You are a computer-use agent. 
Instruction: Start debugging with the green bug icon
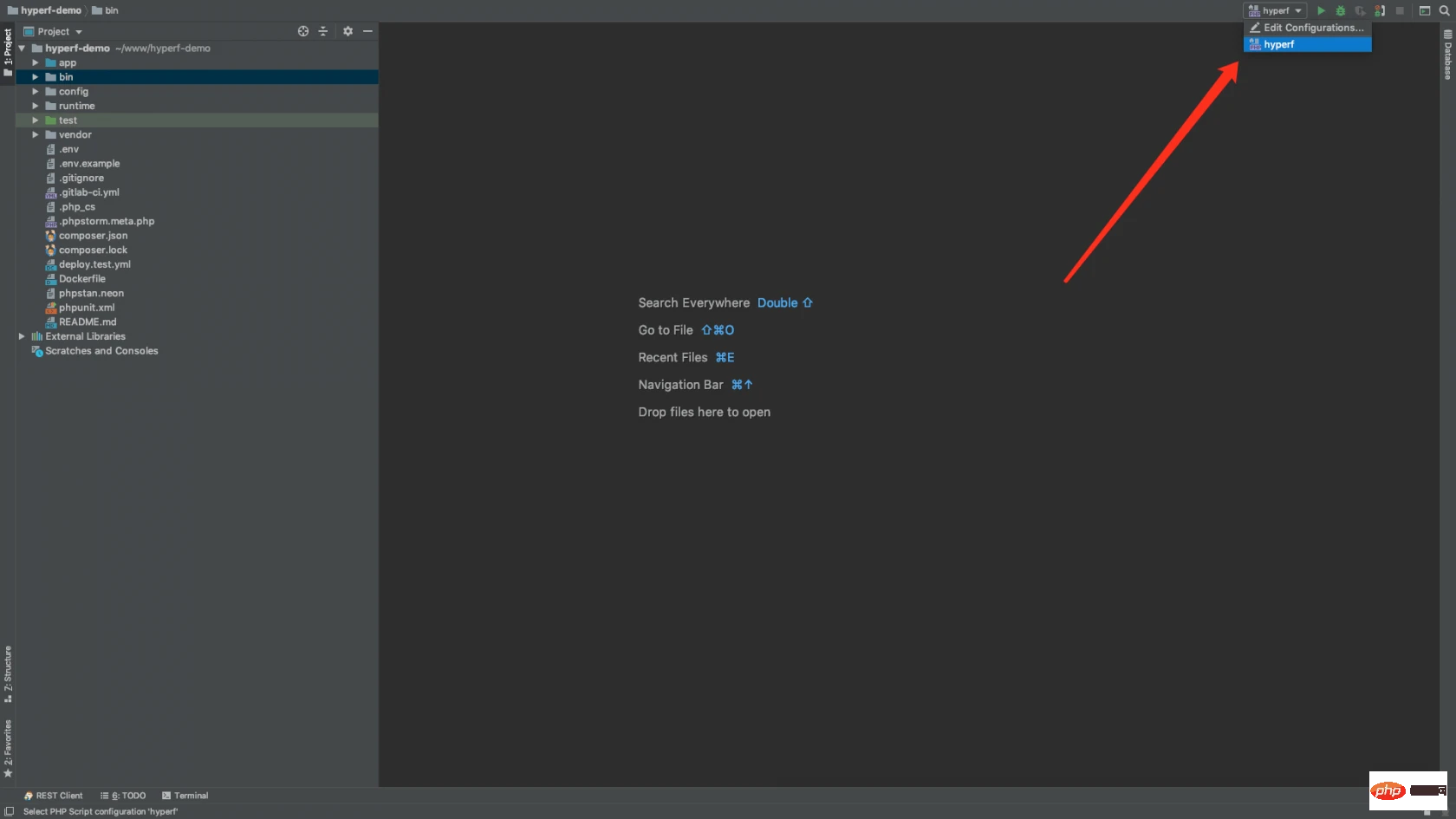click(1341, 10)
